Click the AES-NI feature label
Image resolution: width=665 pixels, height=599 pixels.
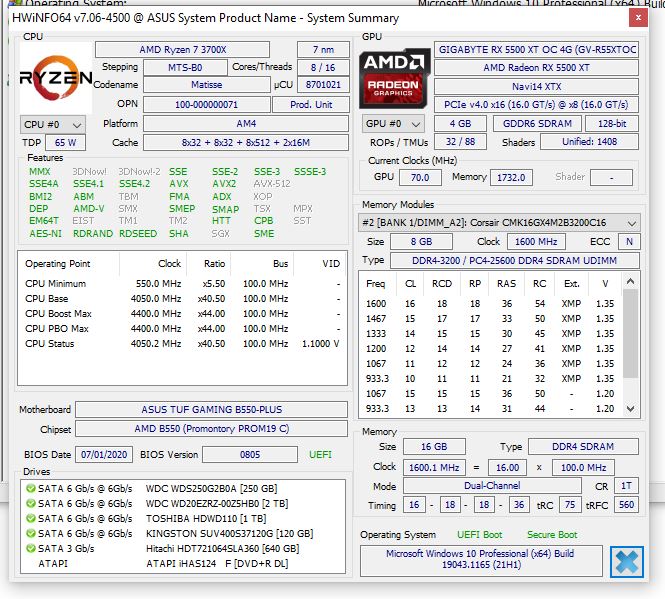click(x=45, y=234)
